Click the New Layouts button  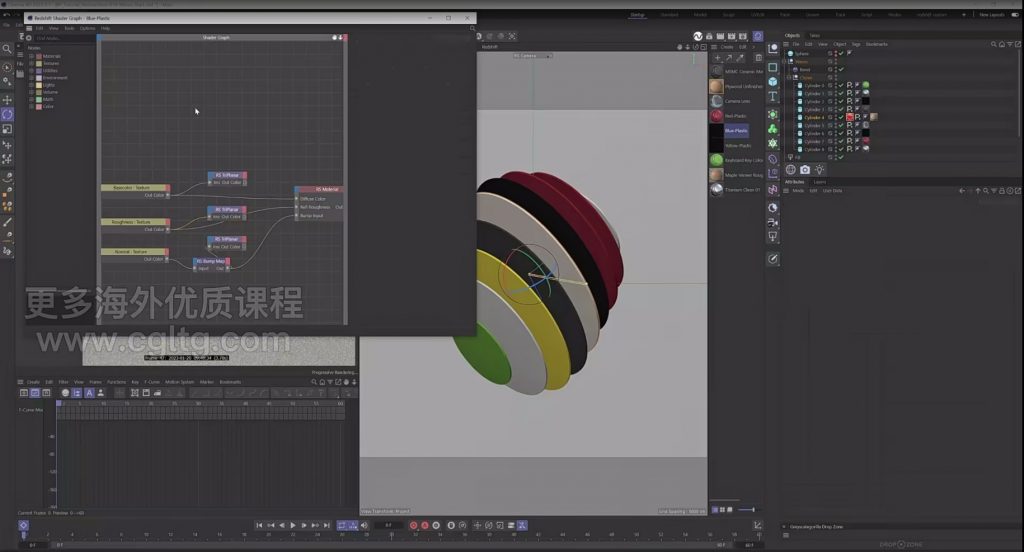[991, 14]
